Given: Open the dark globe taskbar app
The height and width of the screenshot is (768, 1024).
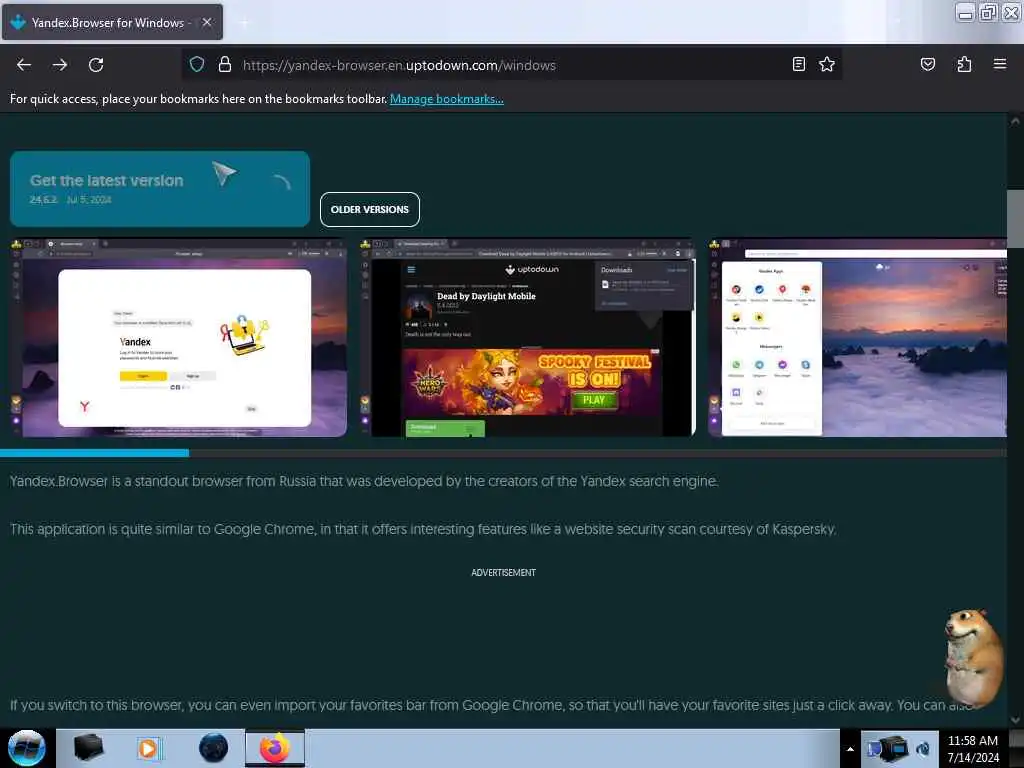Looking at the screenshot, I should (213, 748).
